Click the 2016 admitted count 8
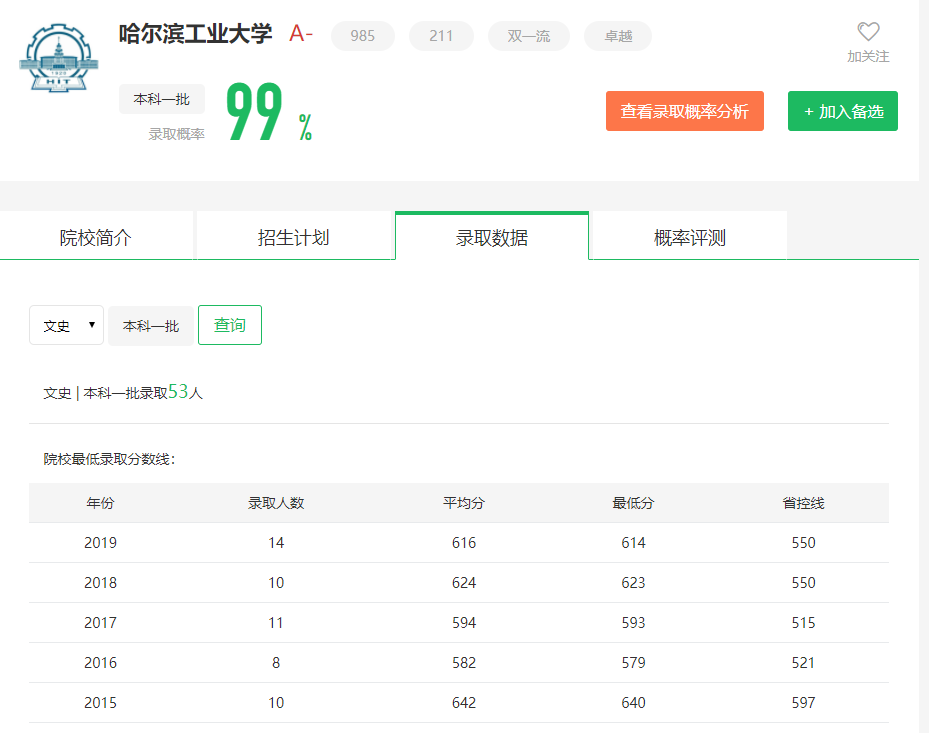The height and width of the screenshot is (733, 929). [276, 662]
